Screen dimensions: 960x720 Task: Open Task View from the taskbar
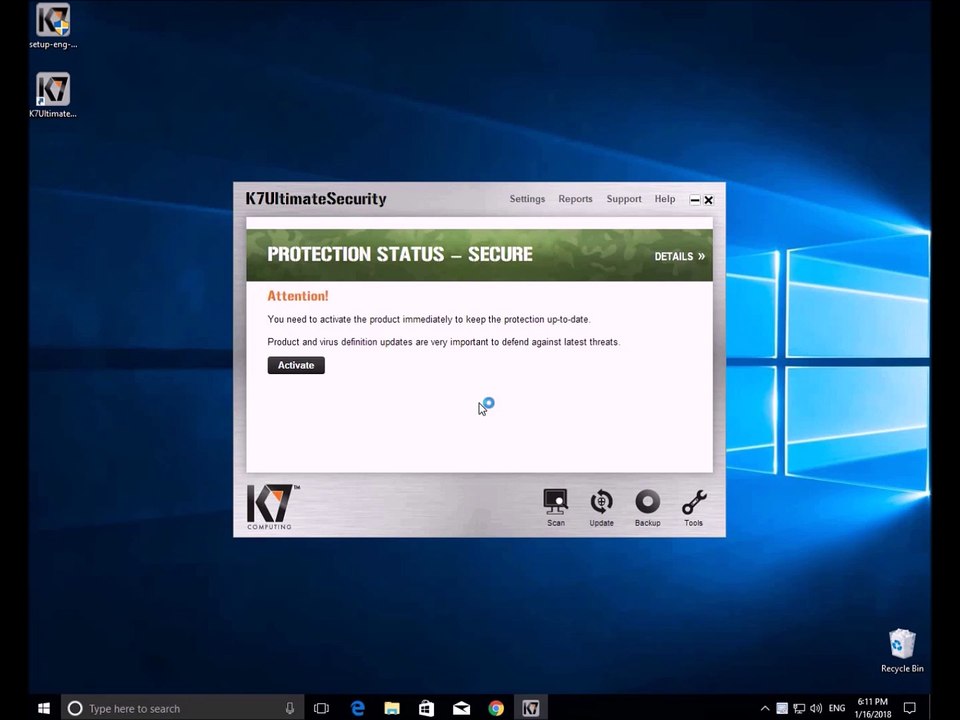point(321,708)
